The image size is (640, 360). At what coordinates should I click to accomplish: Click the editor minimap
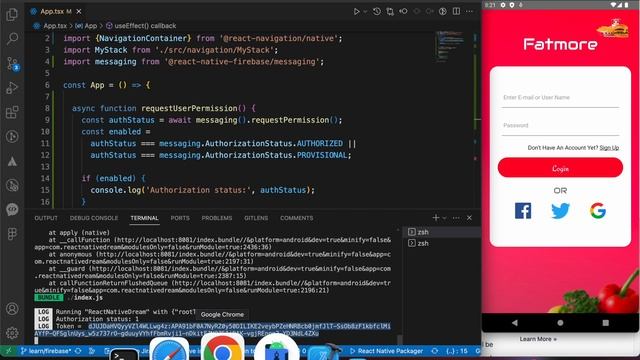[450, 47]
